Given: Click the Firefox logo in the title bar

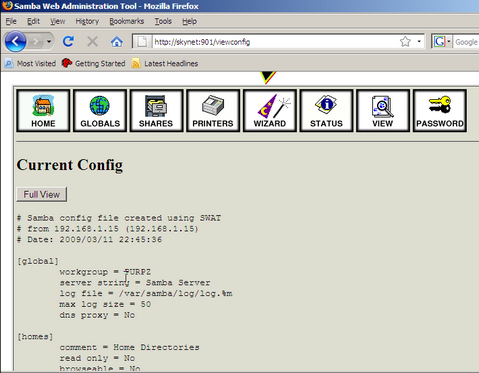Looking at the screenshot, I should tap(7, 6).
